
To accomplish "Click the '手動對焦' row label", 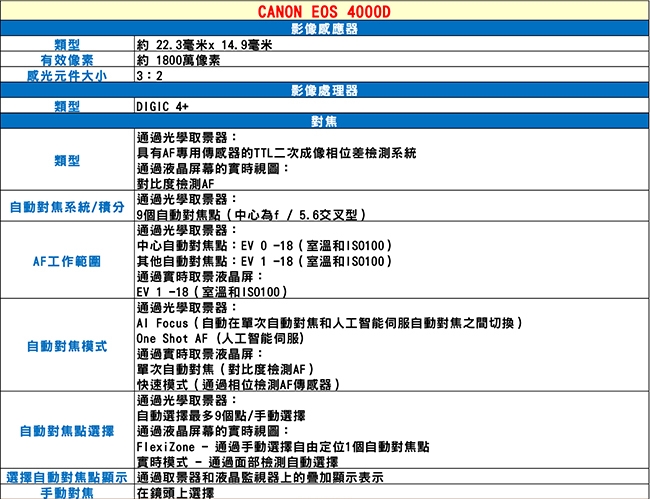I will pyautogui.click(x=67, y=493).
